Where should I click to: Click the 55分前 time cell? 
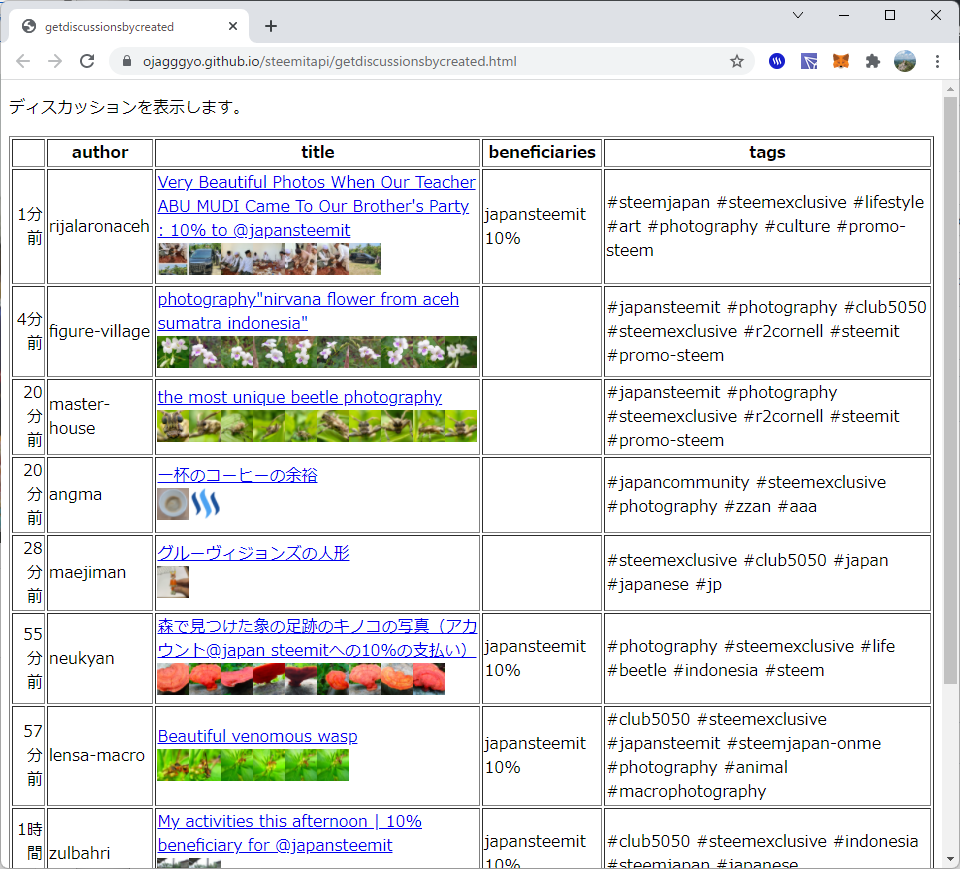pyautogui.click(x=29, y=658)
